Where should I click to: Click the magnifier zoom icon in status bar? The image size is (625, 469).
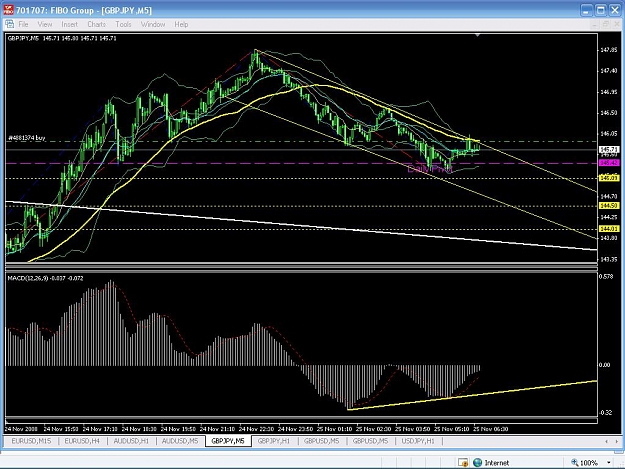click(574, 462)
